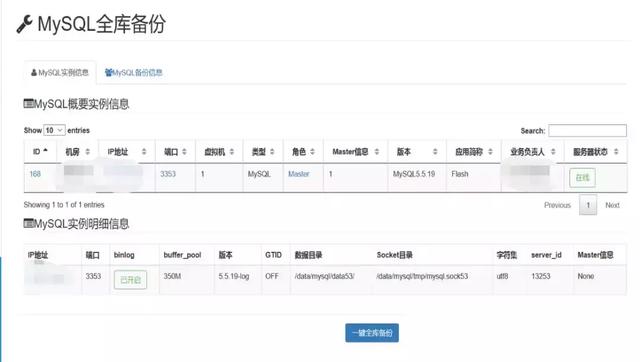The image size is (640, 362).
Task: Open the MySQL实例信息 tab
Action: pyautogui.click(x=60, y=73)
